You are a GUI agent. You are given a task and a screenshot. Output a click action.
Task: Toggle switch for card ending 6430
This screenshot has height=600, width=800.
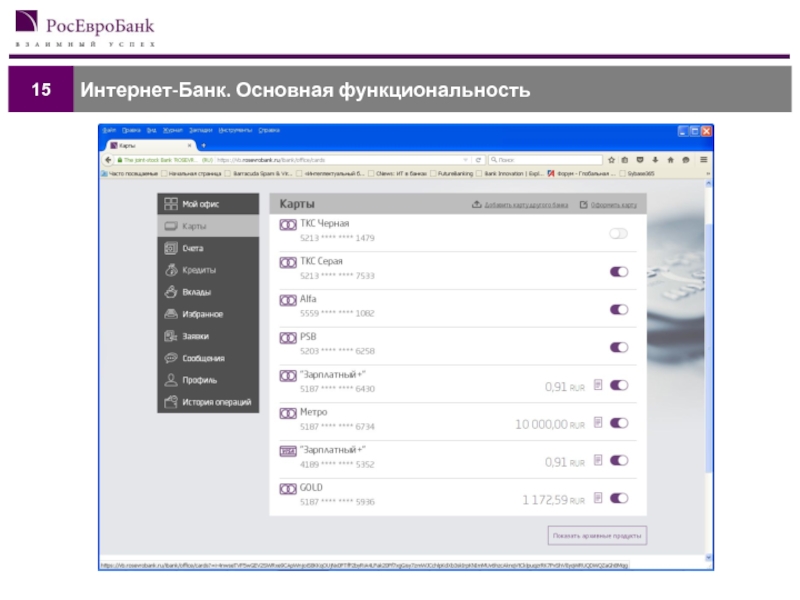point(619,385)
